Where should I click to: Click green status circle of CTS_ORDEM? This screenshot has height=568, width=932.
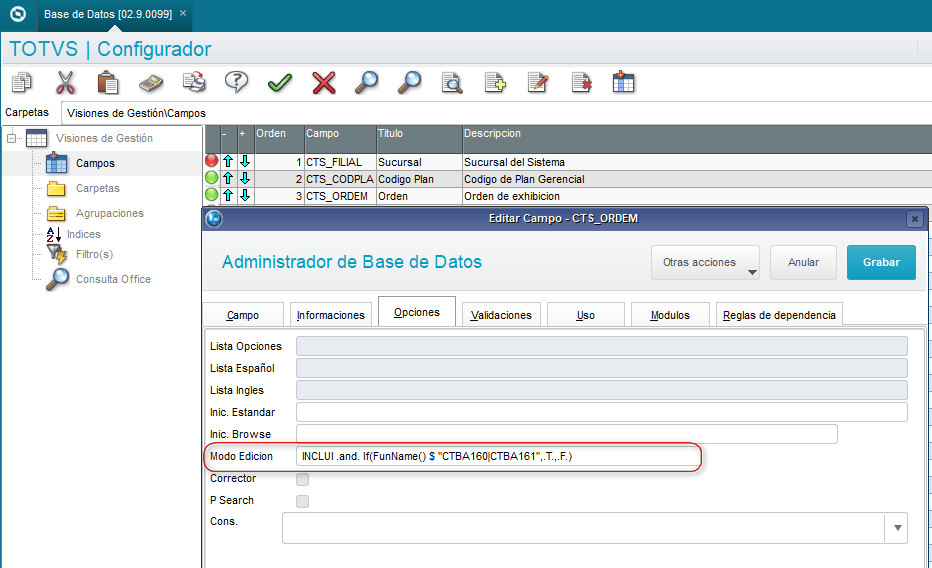212,194
